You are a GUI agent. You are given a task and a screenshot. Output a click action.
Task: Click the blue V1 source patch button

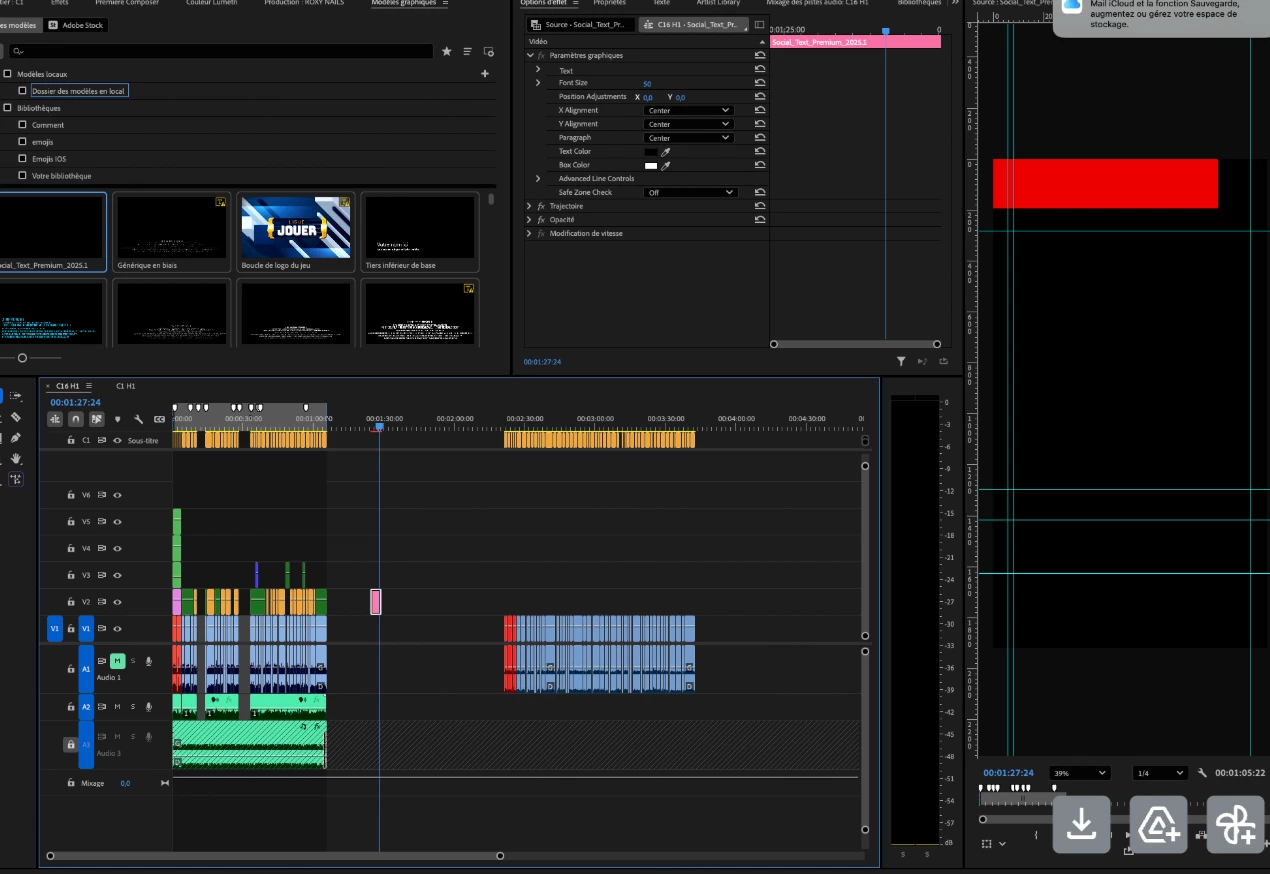click(55, 629)
